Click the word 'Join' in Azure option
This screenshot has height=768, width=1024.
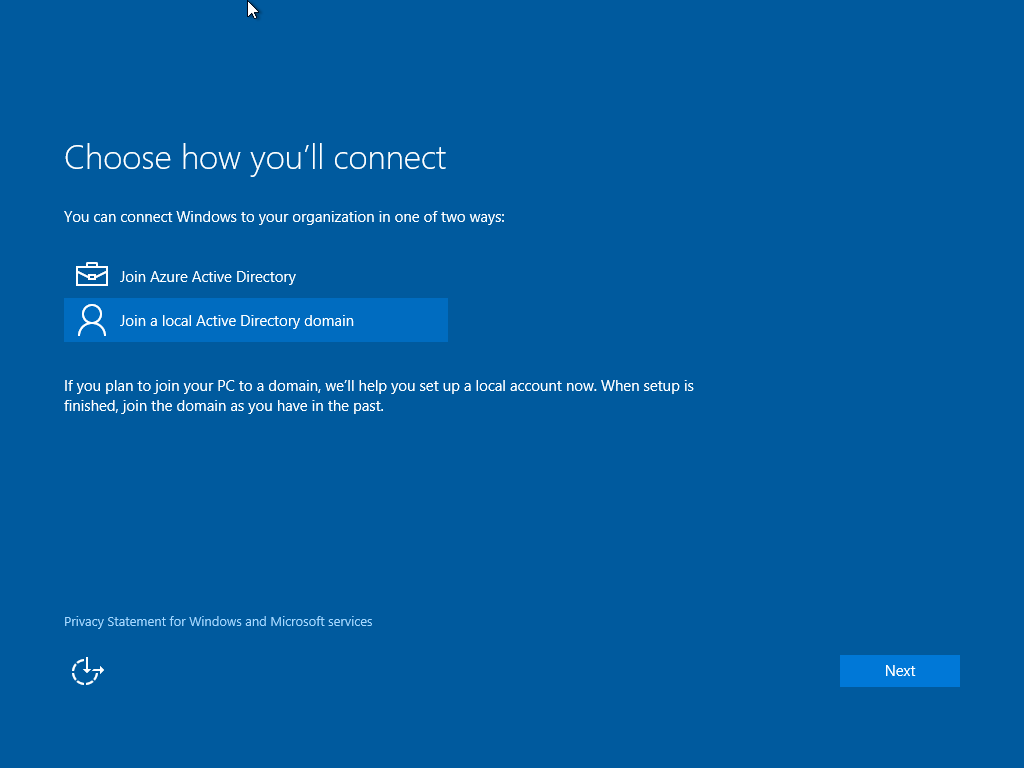tap(132, 277)
